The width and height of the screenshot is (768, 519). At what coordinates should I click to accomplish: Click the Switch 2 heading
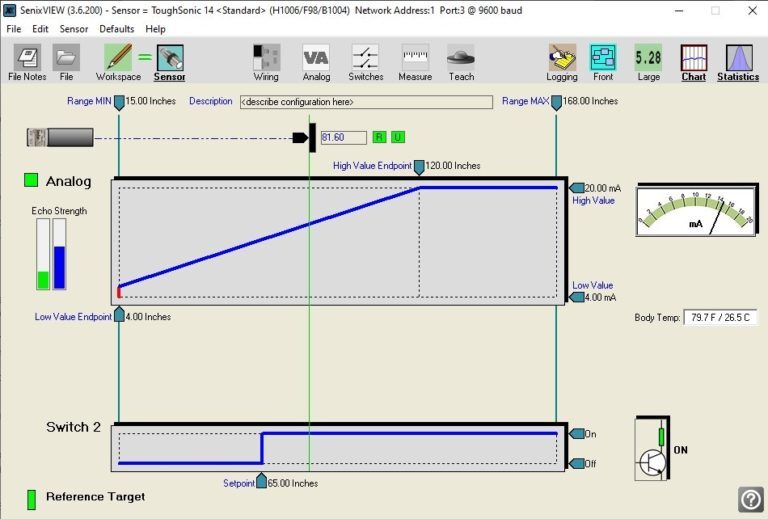(x=73, y=427)
